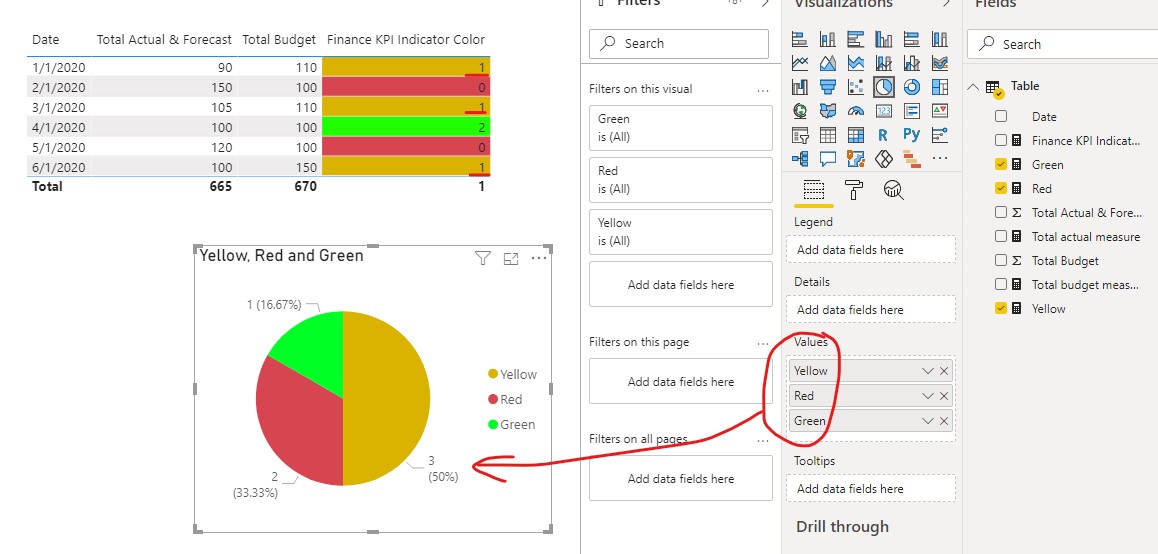Select the Card 123 visualization
1158x554 pixels.
pos(884,111)
